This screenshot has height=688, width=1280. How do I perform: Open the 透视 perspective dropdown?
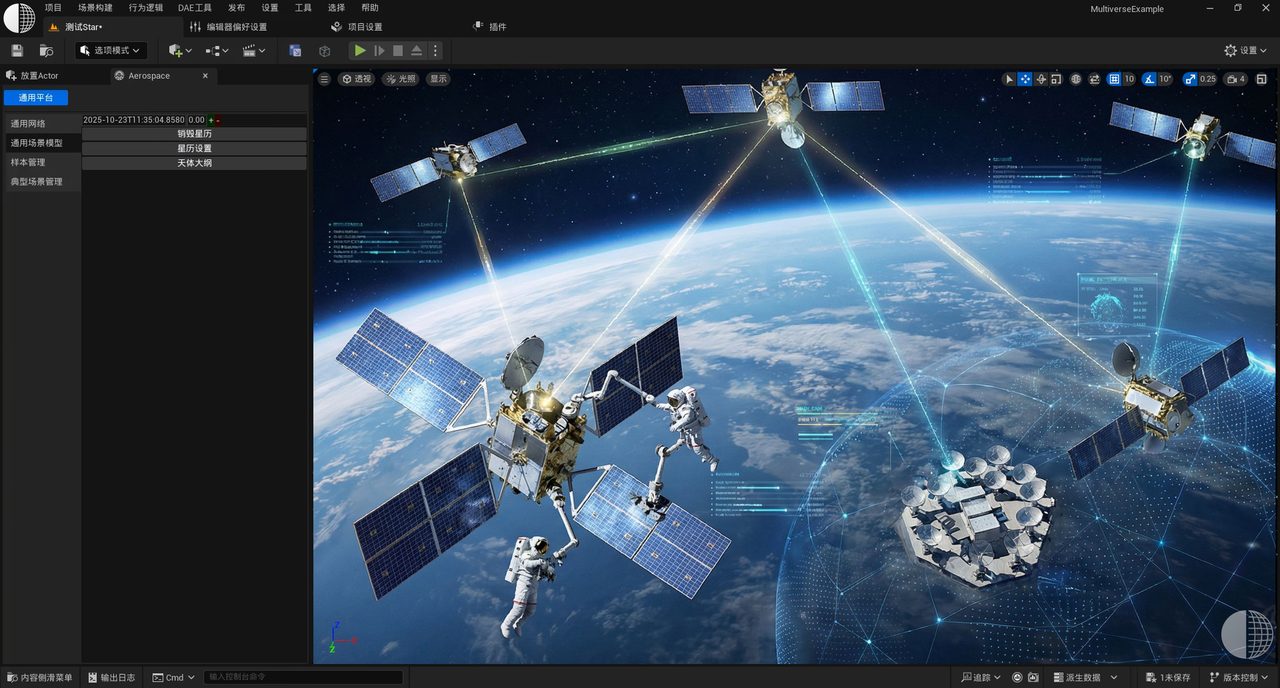(356, 79)
